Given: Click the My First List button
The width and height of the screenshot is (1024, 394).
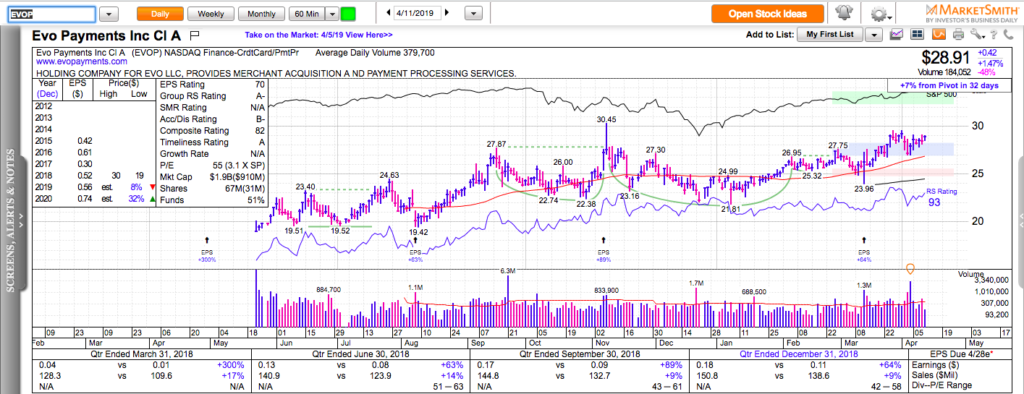Looking at the screenshot, I should (x=831, y=35).
